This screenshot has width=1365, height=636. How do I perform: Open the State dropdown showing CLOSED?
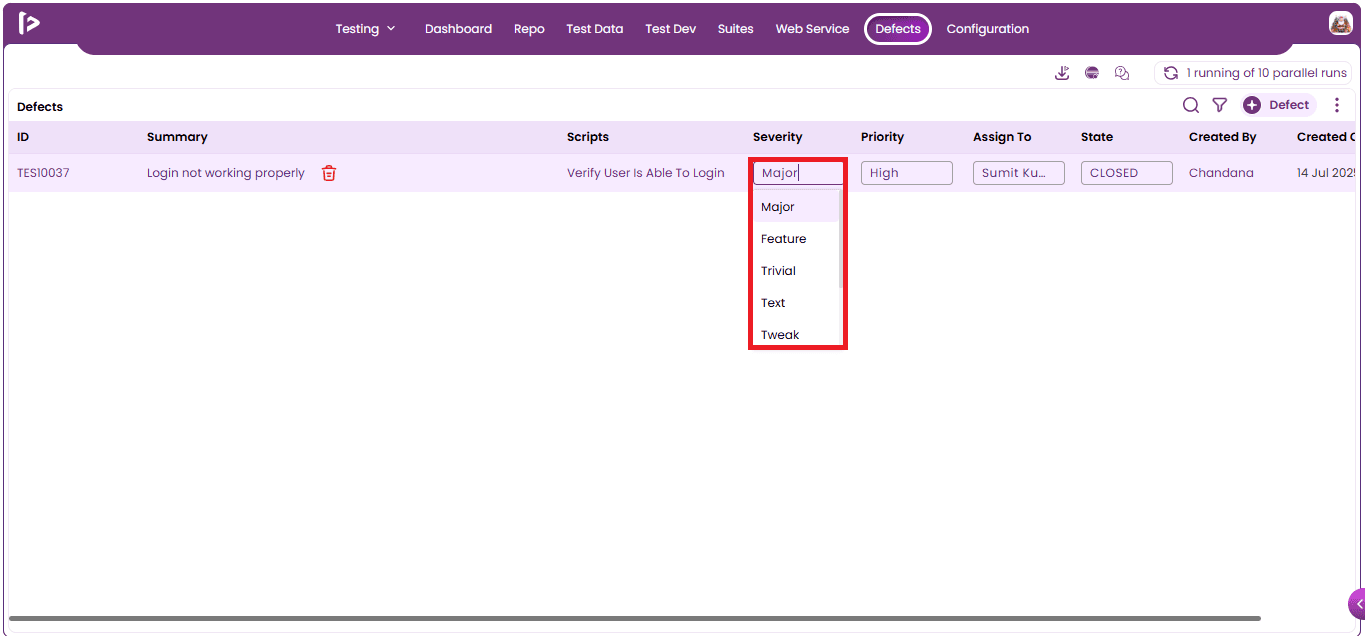click(x=1127, y=173)
